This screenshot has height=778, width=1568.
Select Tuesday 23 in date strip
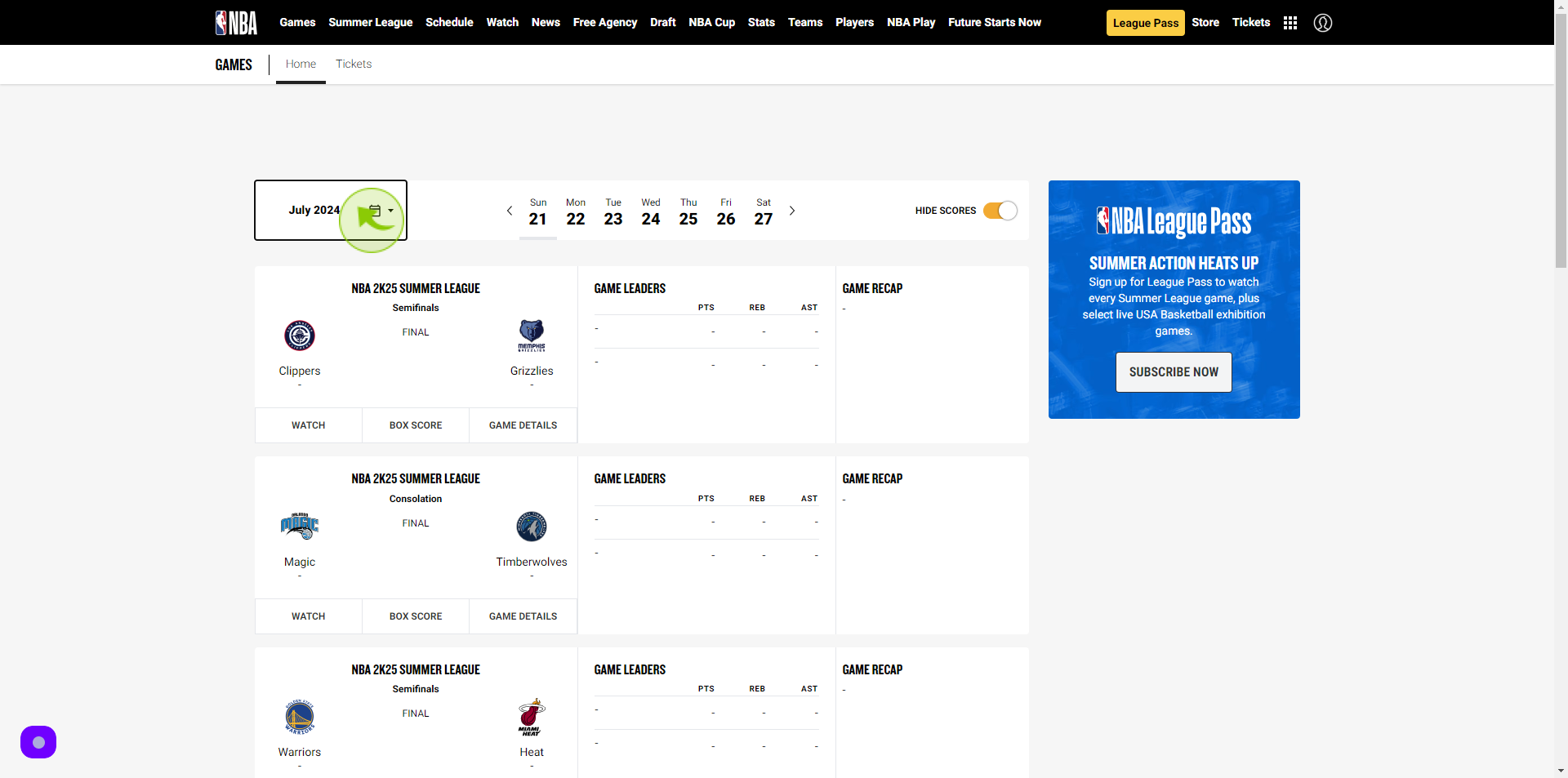(613, 212)
